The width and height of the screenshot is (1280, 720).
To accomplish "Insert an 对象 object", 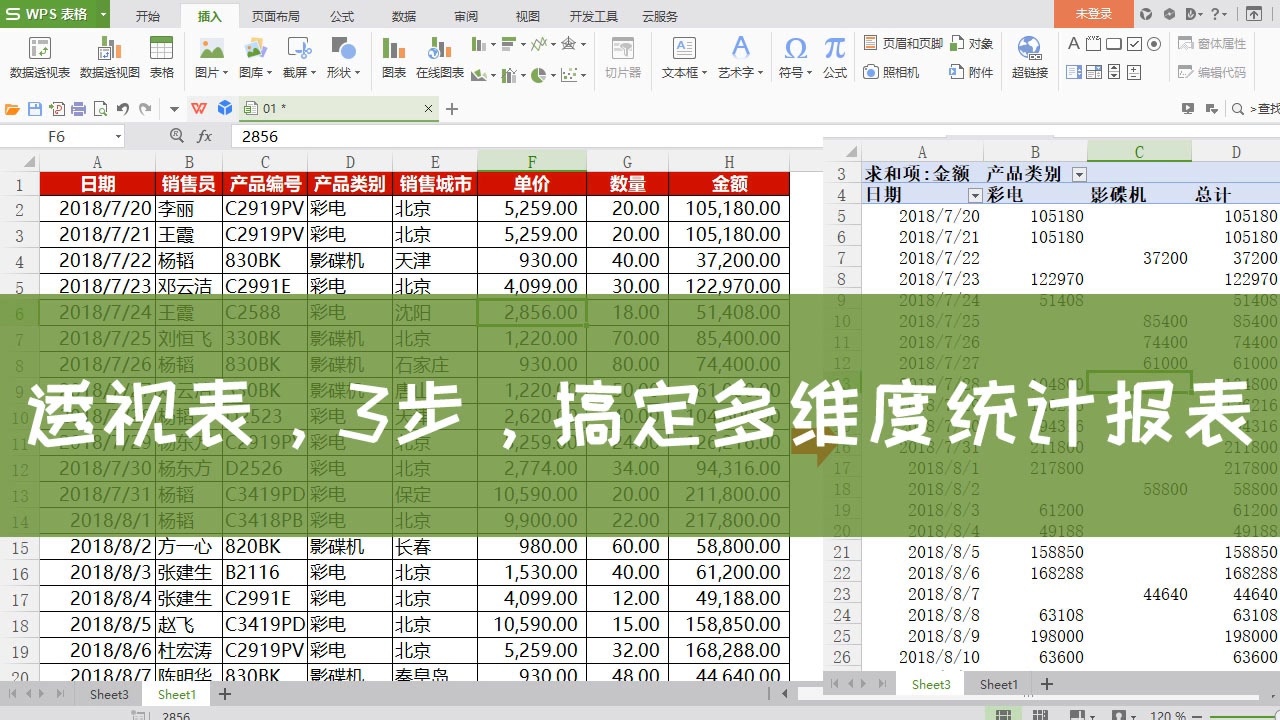I will [972, 43].
